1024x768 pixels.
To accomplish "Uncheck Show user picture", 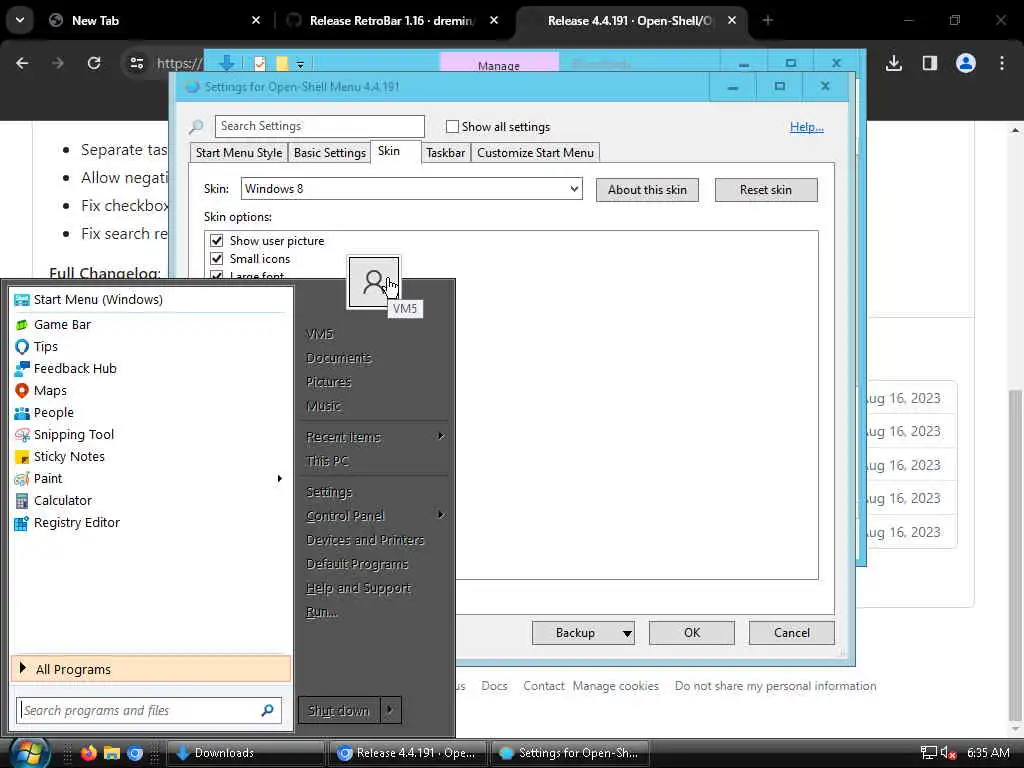I will (217, 241).
